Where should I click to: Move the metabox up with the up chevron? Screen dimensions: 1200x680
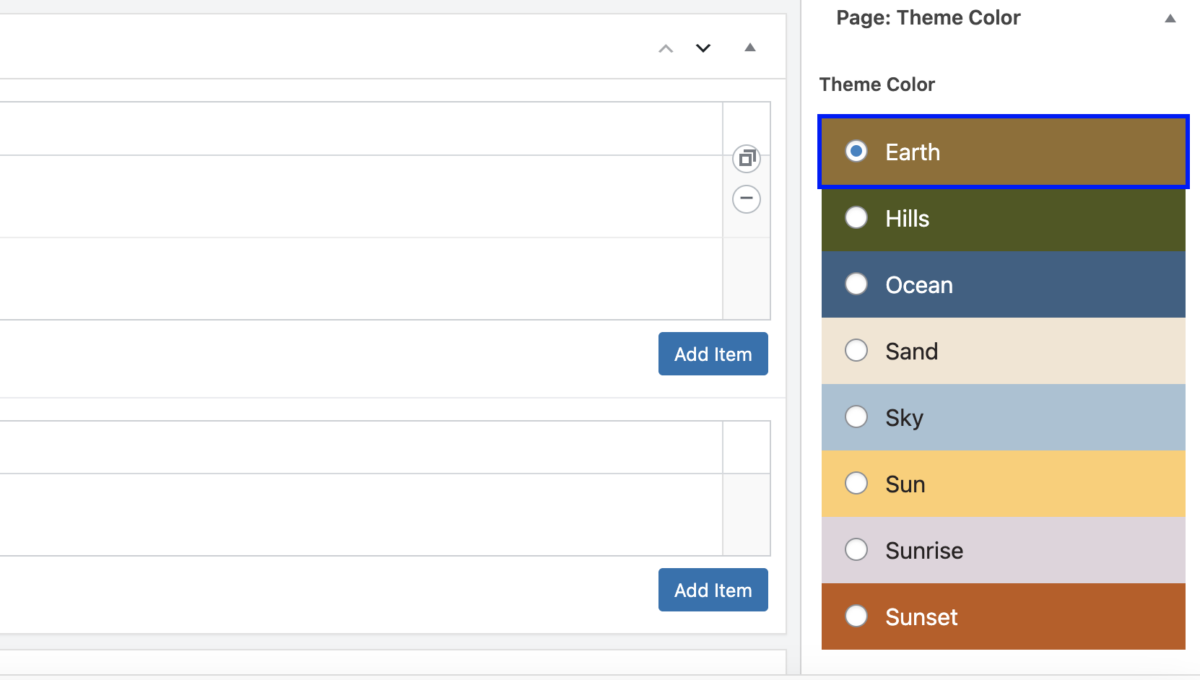click(666, 48)
